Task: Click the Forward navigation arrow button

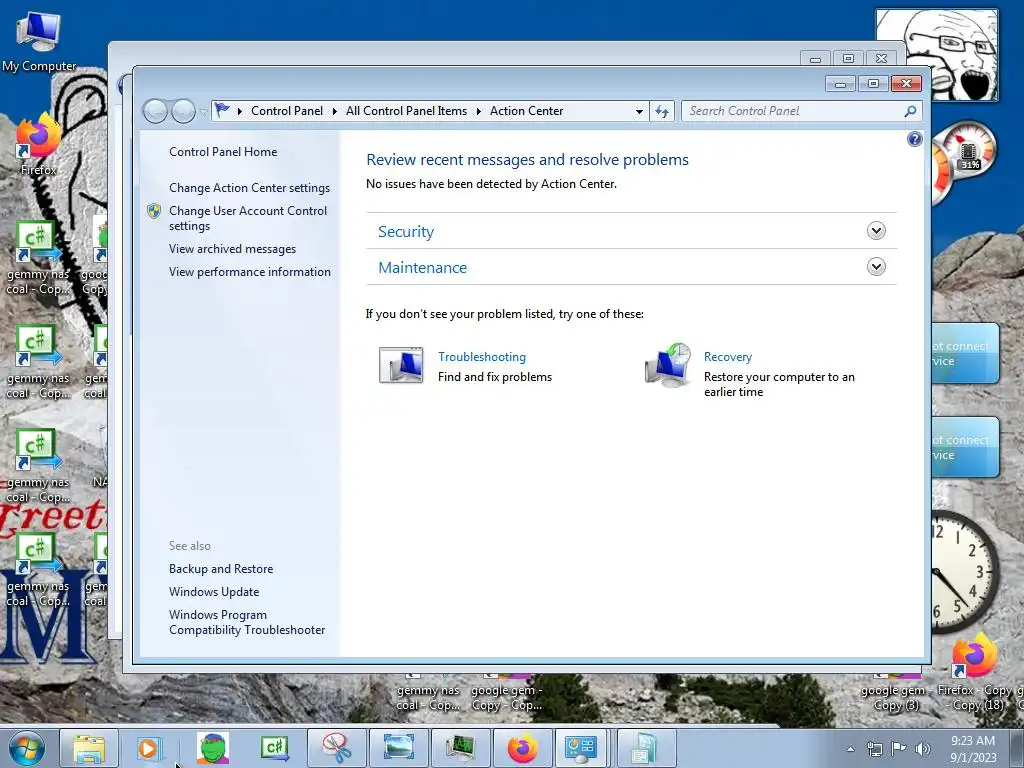Action: click(x=184, y=111)
